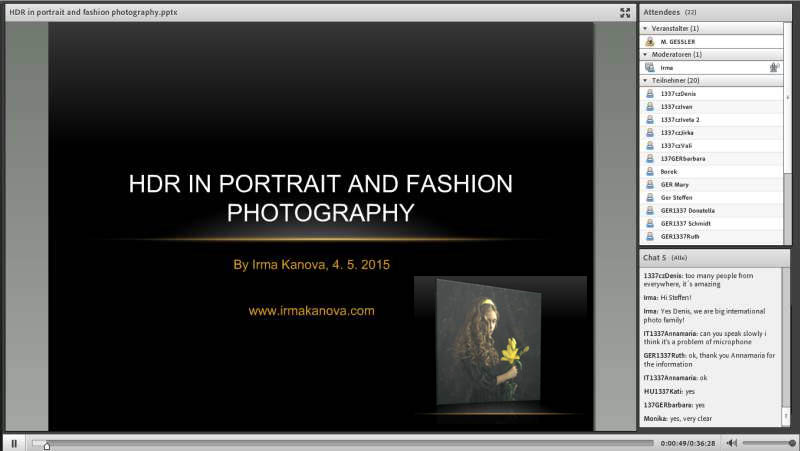Screen dimensions: 800x451
Task: Adjust the volume slider
Action: (x=768, y=442)
